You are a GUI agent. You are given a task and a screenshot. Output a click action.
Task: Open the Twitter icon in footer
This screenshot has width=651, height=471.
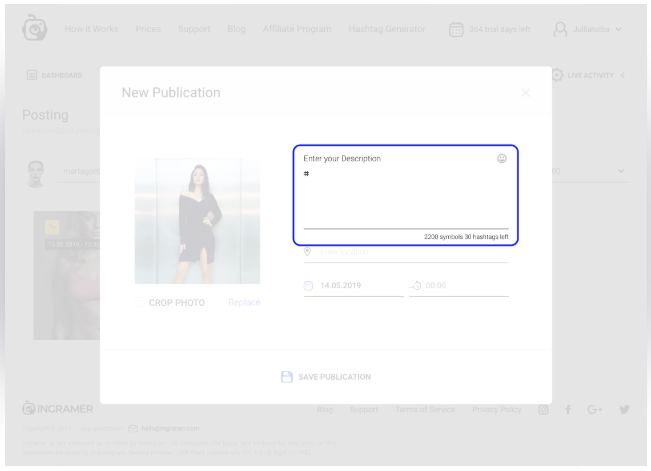pos(624,410)
